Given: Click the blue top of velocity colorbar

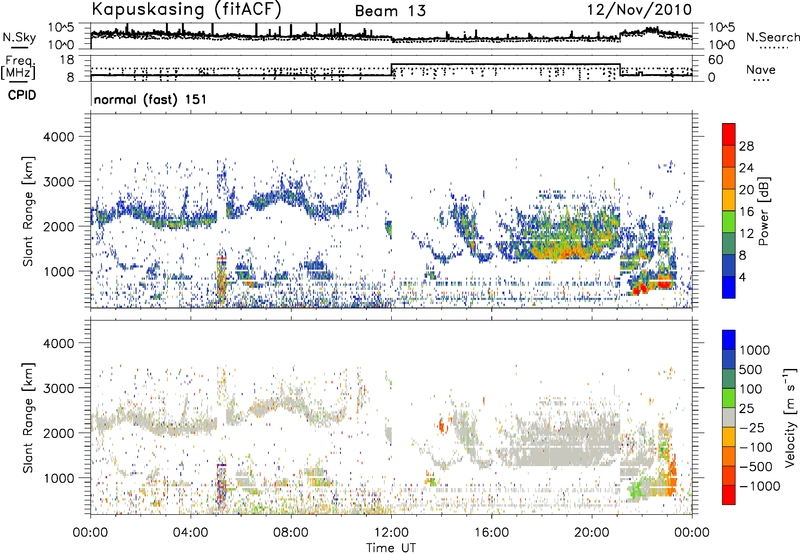Looking at the screenshot, I should pos(729,340).
